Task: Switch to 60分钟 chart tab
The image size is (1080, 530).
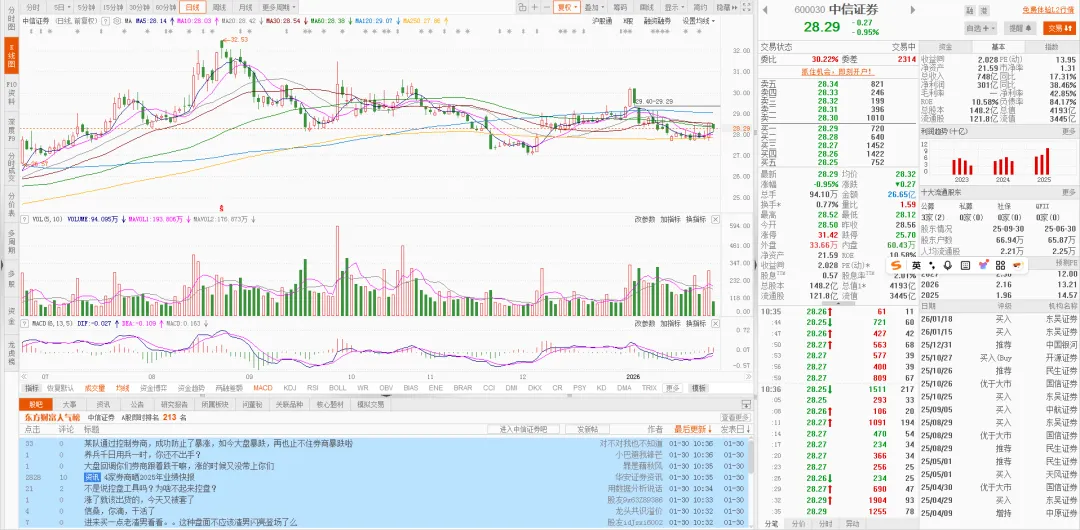Action: coord(165,7)
